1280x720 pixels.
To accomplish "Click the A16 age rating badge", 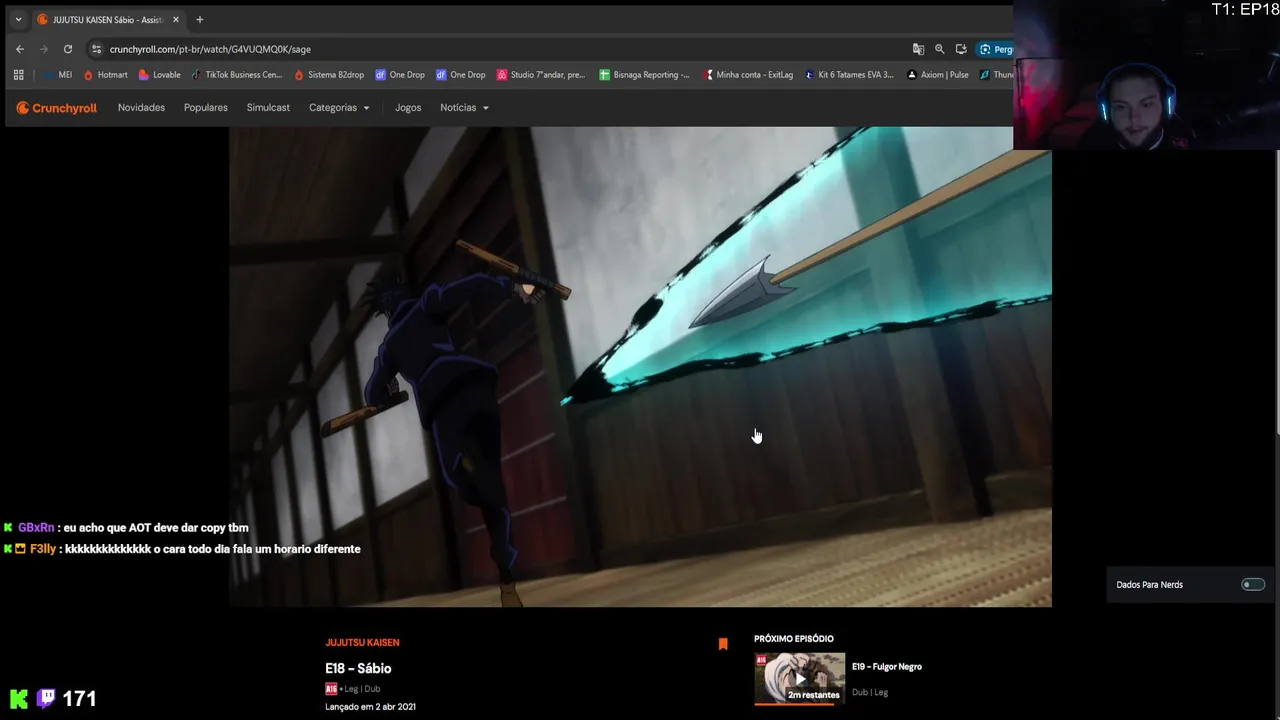I will tap(330, 689).
